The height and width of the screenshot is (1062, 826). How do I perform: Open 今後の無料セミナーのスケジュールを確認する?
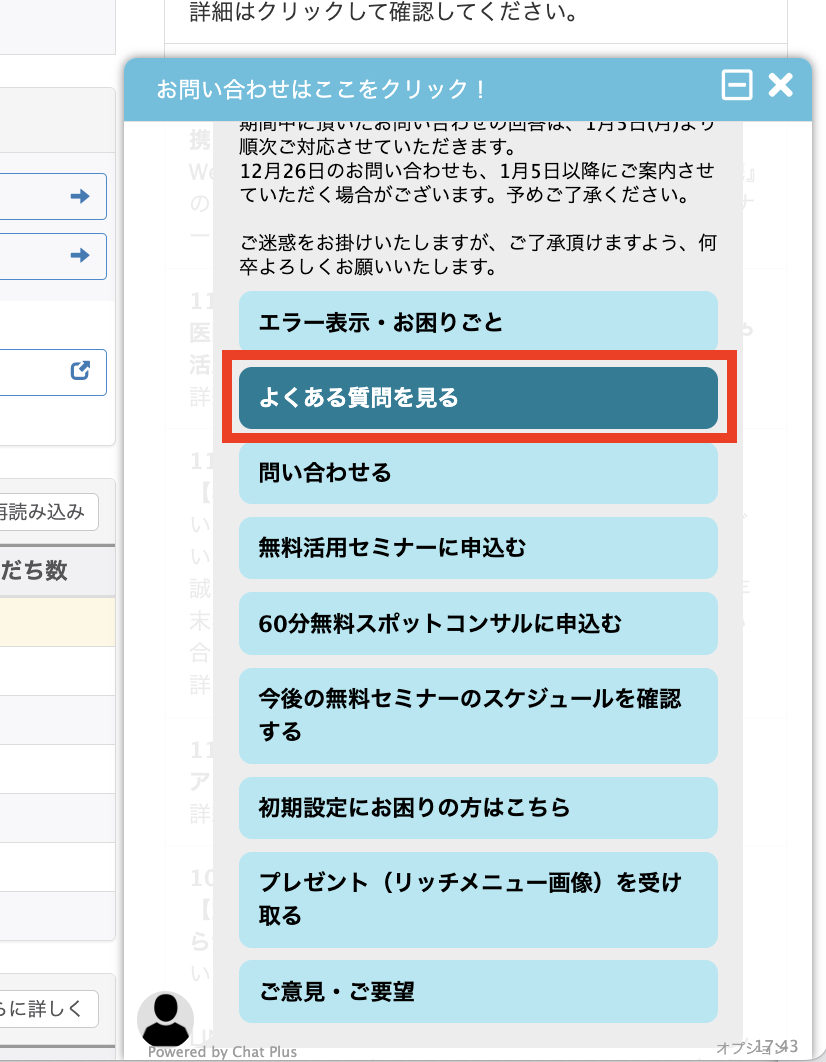[x=478, y=715]
